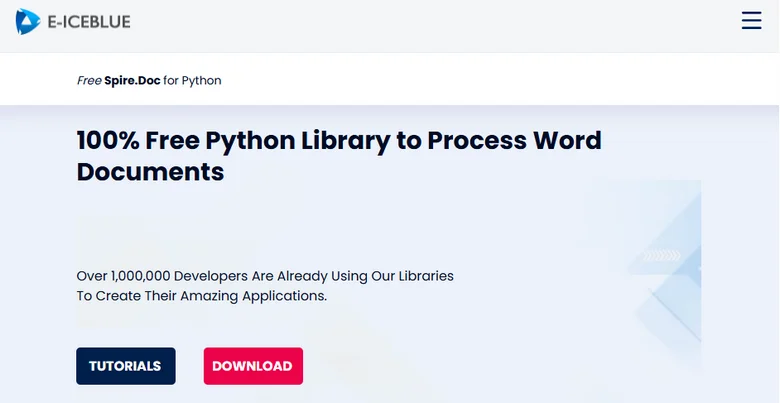This screenshot has height=403, width=780.
Task: Click 'To Create Their Amazing Applications.' text
Action: pyautogui.click(x=201, y=296)
